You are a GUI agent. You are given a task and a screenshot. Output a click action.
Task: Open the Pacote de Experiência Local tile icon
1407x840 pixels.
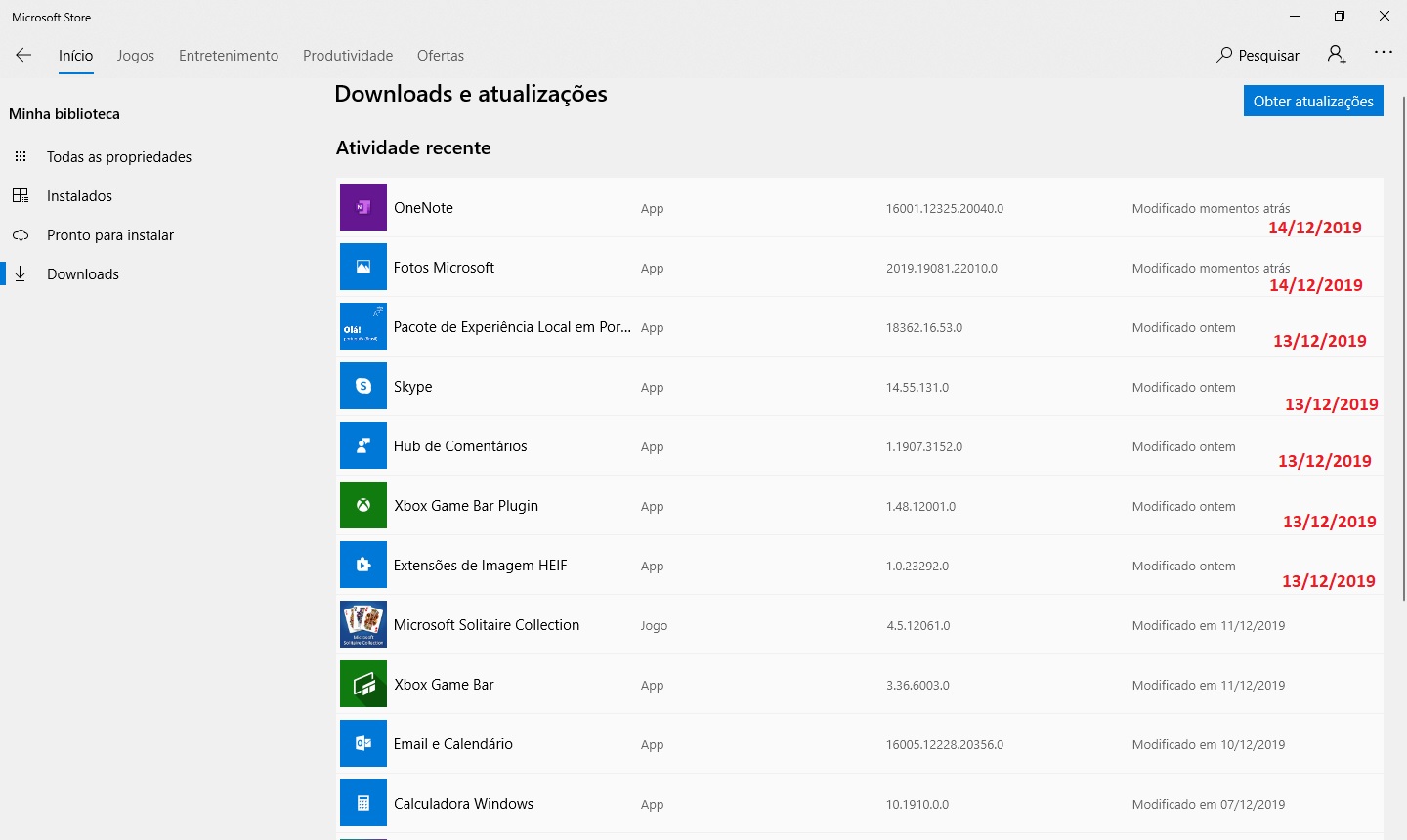pyautogui.click(x=363, y=326)
